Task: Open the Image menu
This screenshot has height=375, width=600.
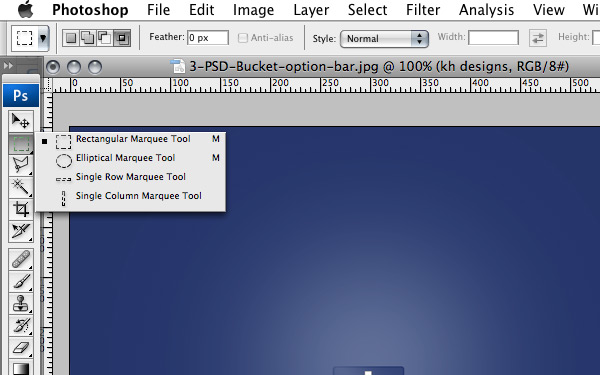Action: click(x=253, y=10)
